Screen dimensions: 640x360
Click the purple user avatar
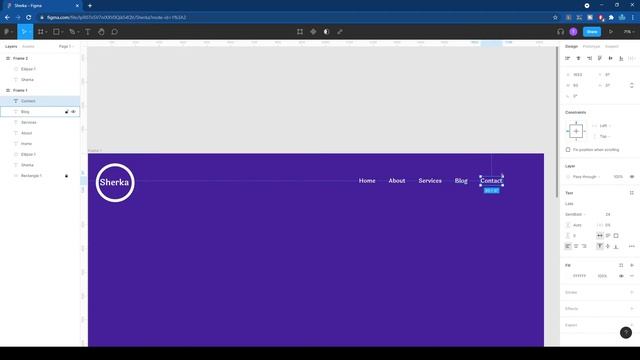tap(573, 31)
